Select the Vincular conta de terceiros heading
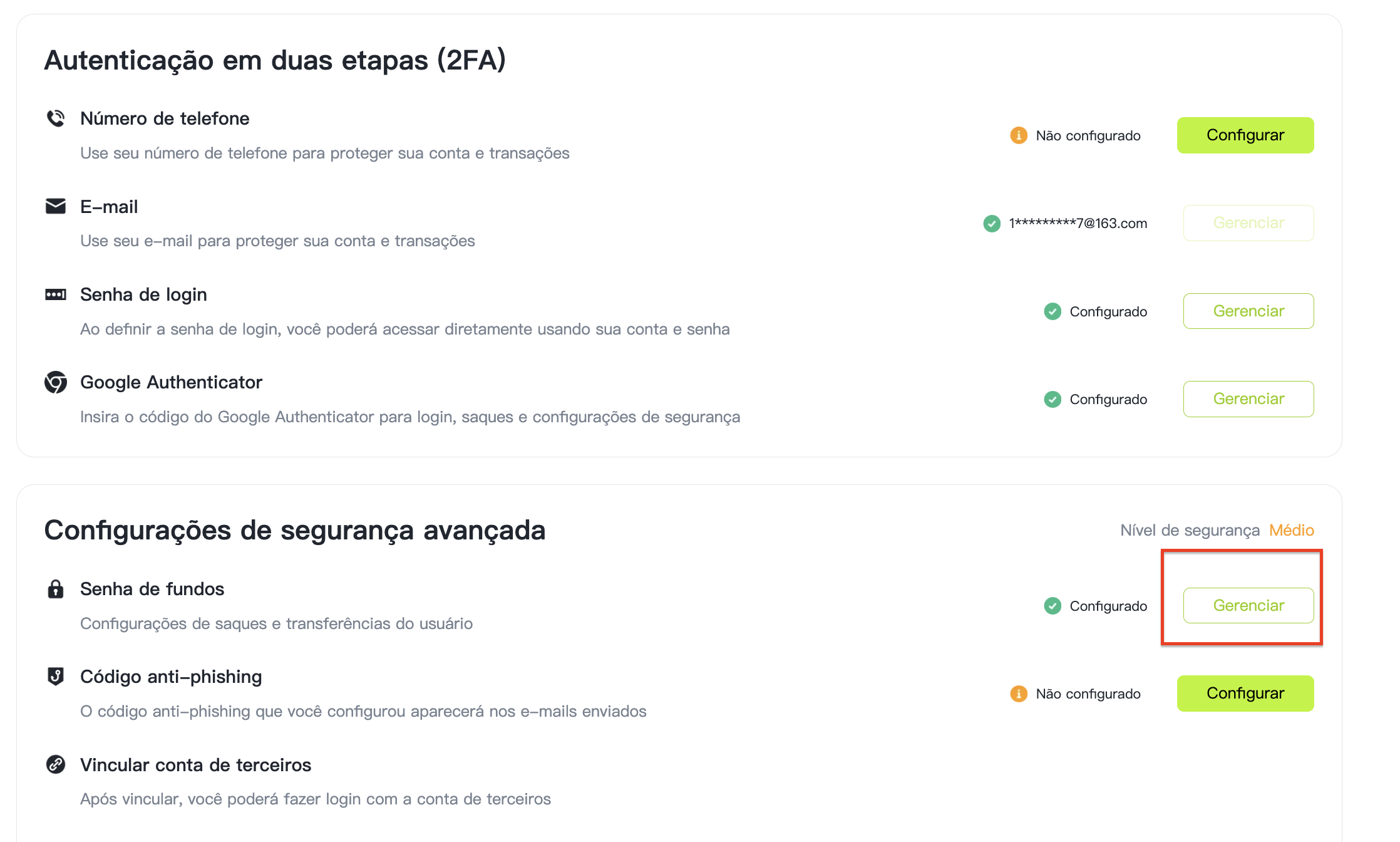1400x842 pixels. point(195,765)
